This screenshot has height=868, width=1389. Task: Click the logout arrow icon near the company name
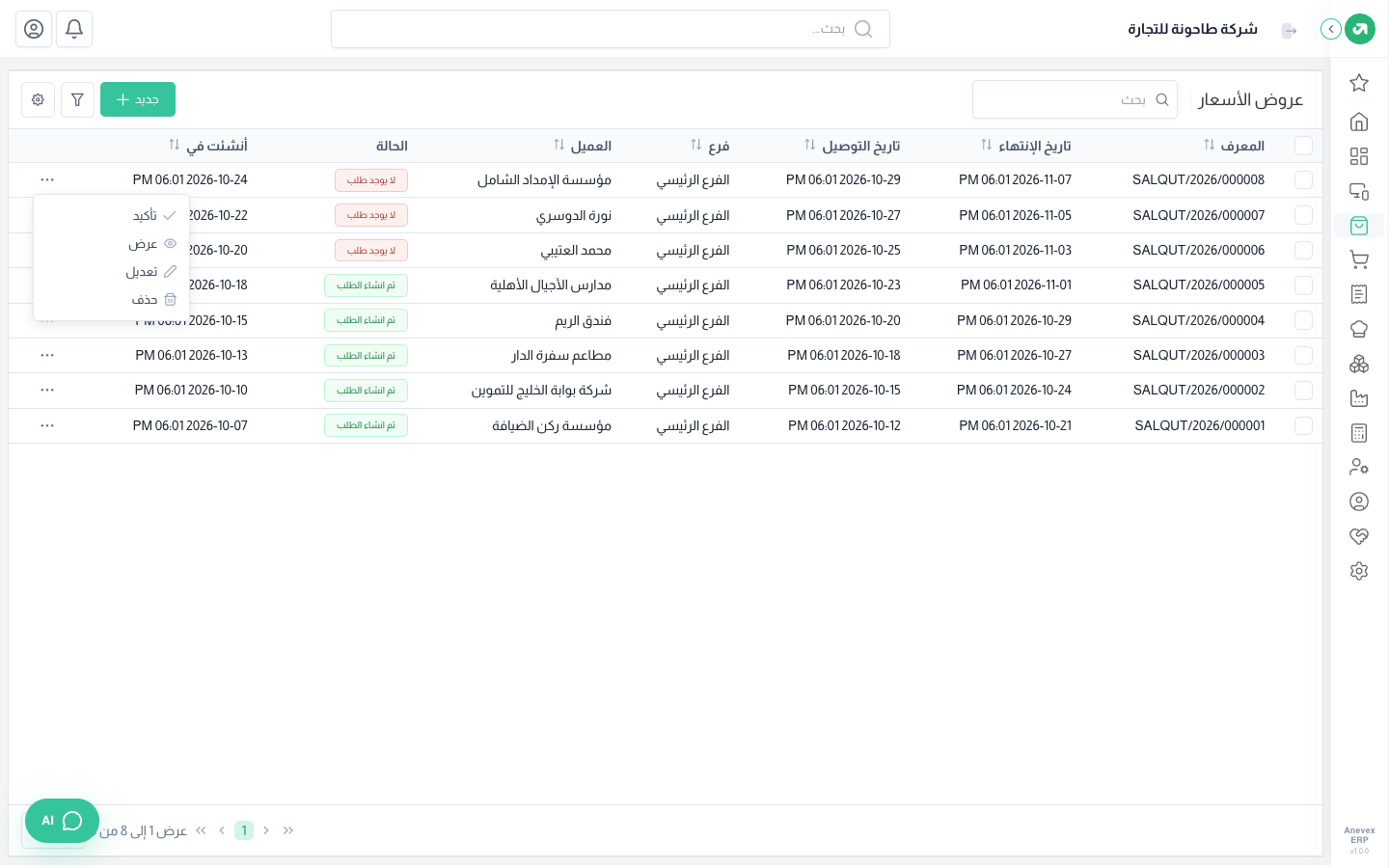click(1290, 31)
